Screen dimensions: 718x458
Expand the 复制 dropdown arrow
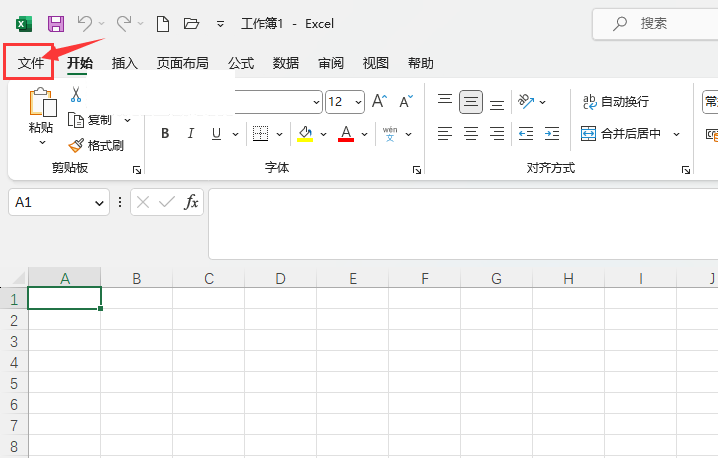point(127,120)
